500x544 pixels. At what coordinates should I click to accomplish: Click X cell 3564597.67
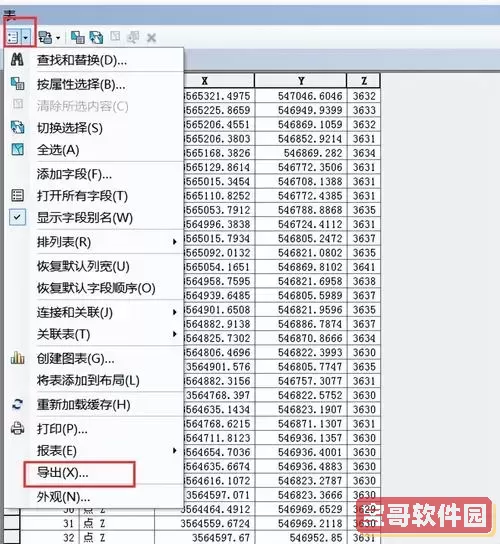[x=204, y=537]
